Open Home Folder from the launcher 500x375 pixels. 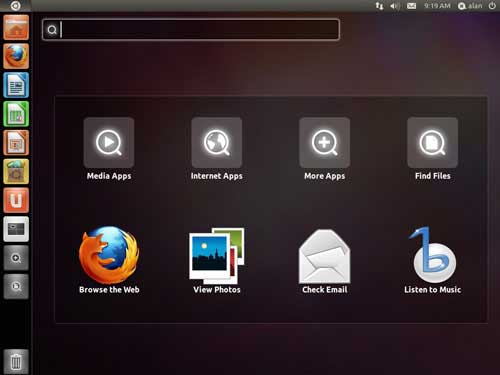(x=16, y=27)
